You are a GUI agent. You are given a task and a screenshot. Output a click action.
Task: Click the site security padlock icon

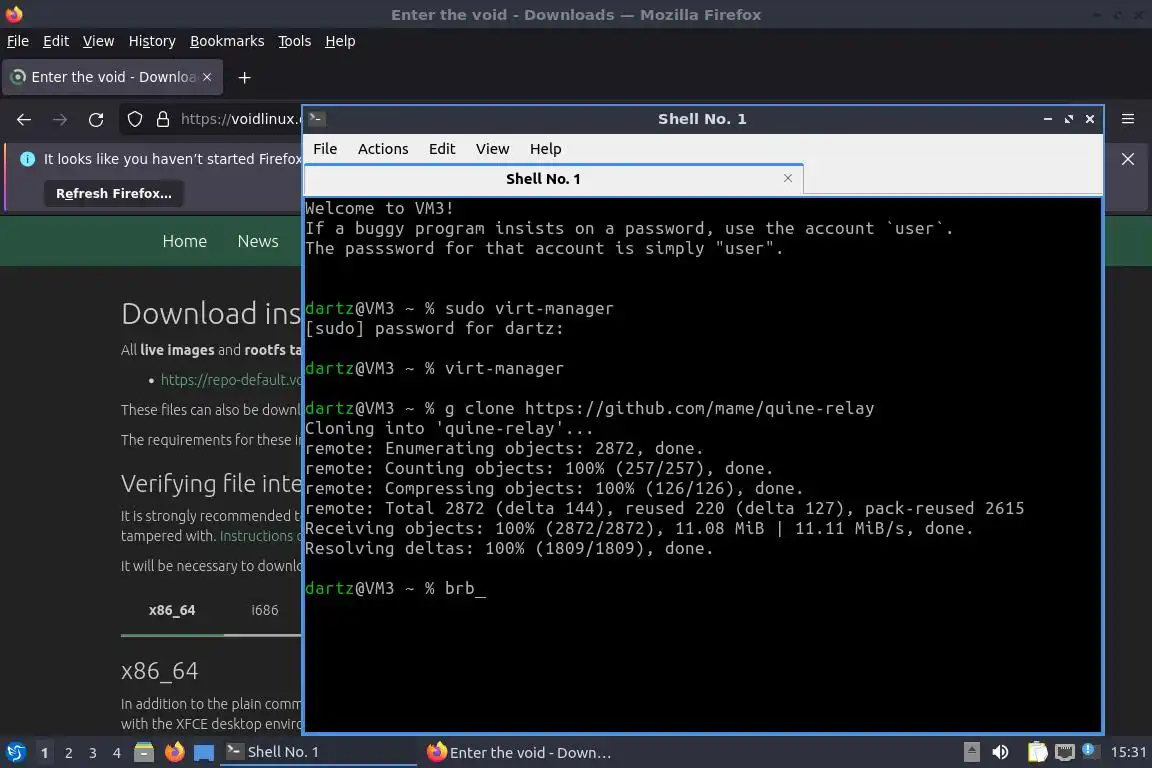click(x=163, y=119)
